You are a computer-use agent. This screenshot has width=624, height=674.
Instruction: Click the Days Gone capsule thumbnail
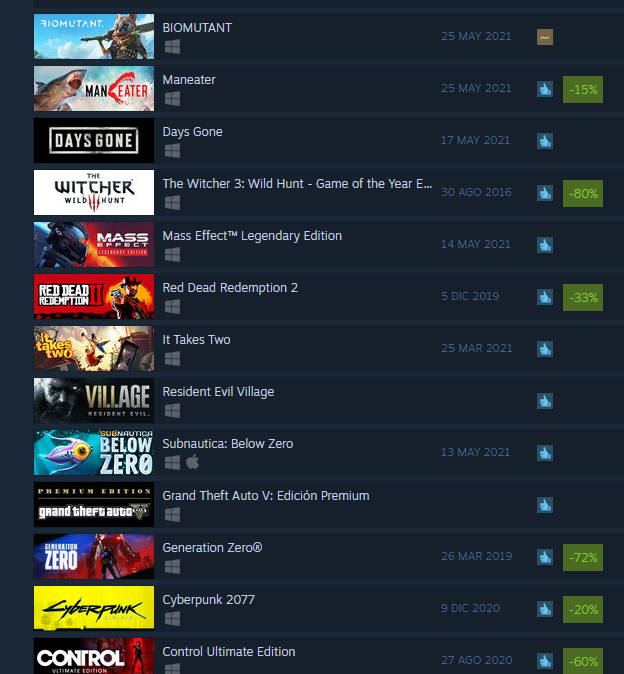pos(94,141)
